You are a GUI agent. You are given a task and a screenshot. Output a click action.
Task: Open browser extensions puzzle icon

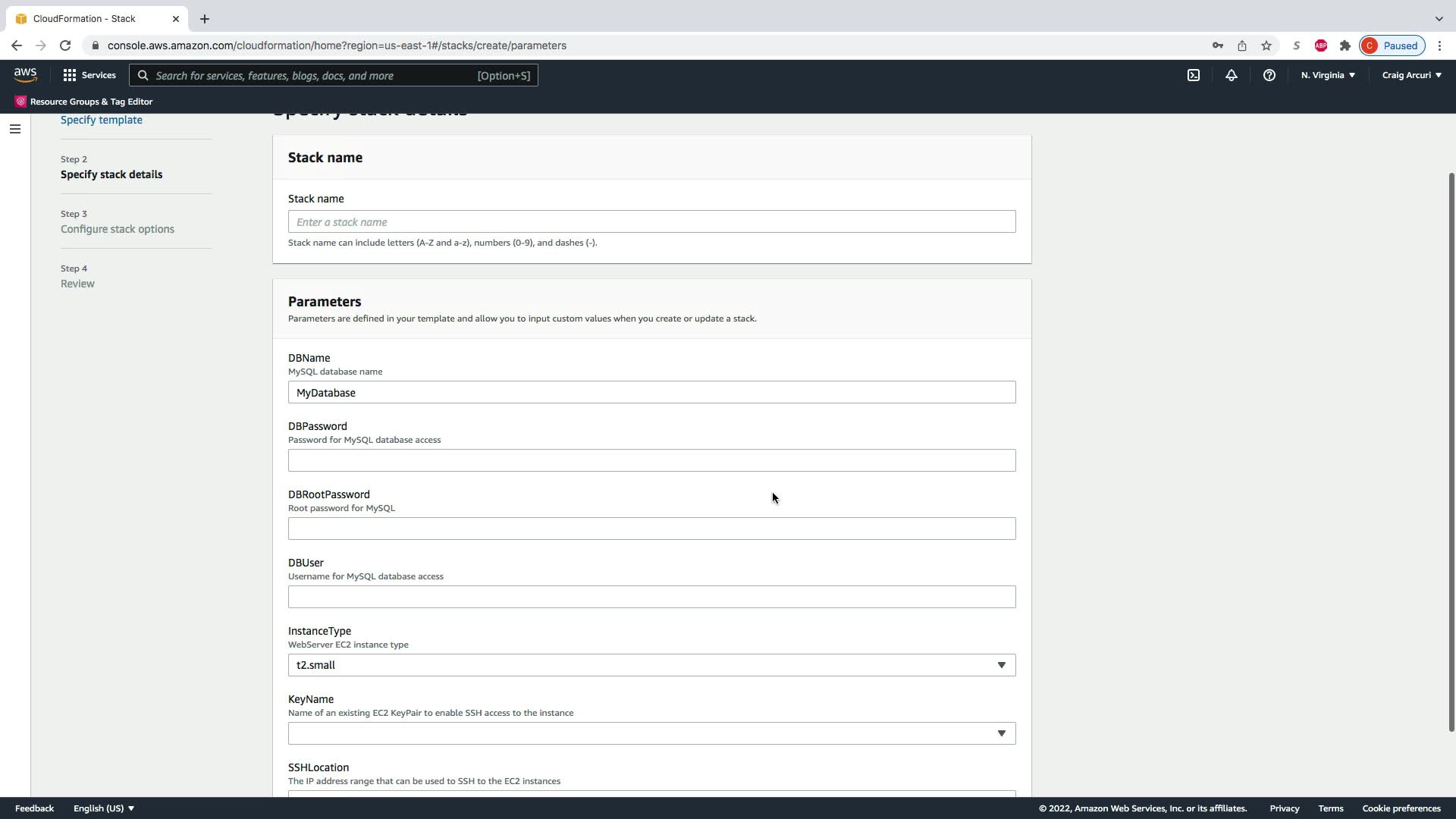(1345, 45)
